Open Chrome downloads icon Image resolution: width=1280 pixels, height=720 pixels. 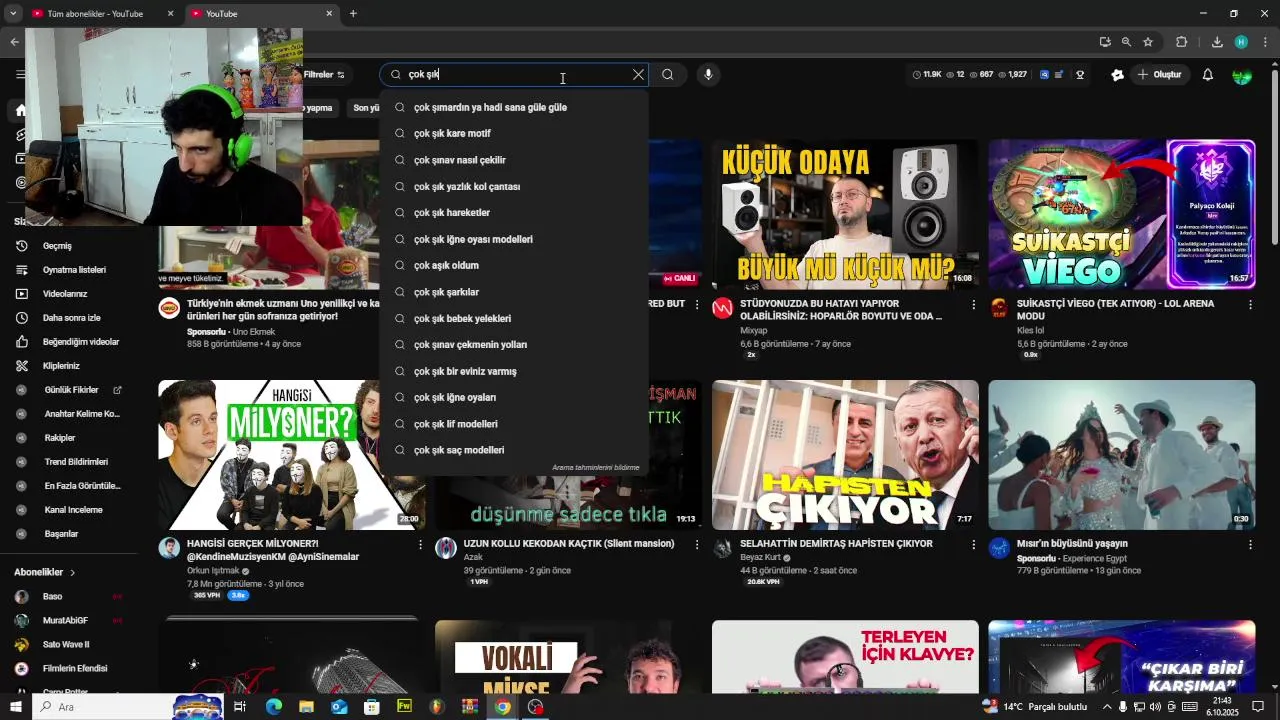pos(1217,42)
